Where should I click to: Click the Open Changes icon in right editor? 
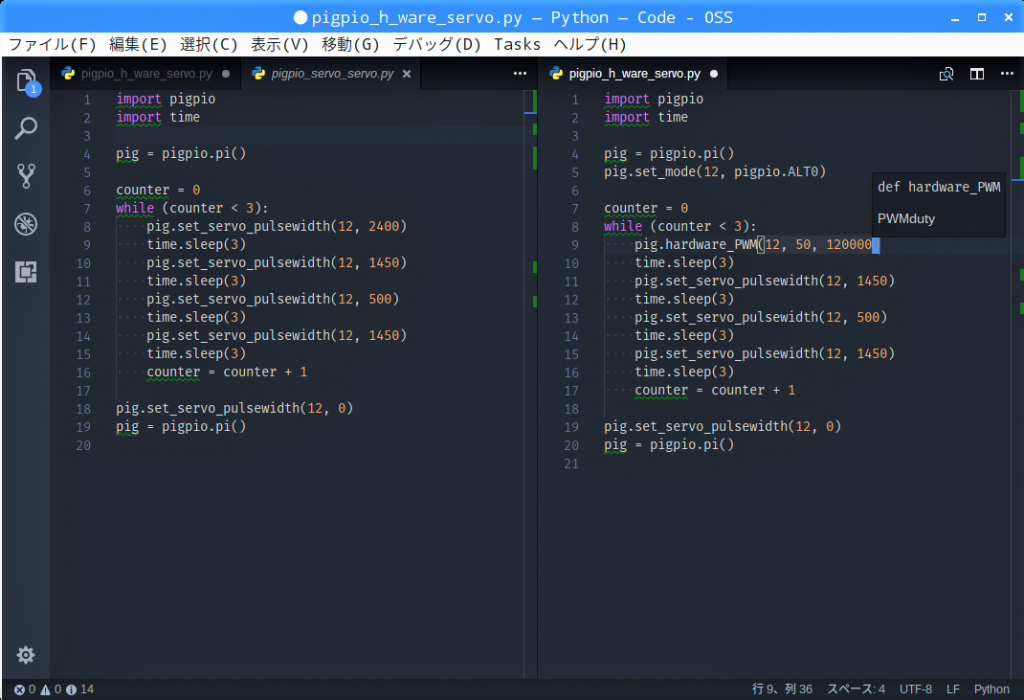(x=946, y=74)
